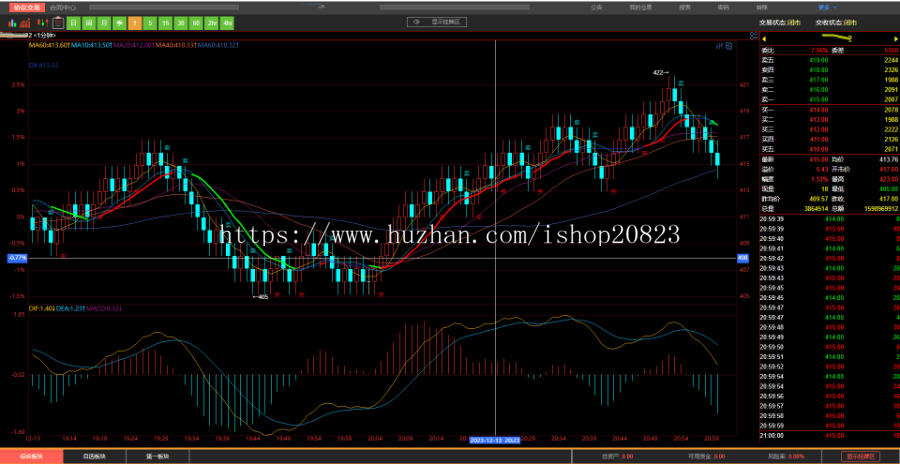Select the 5 minute period button
The width and height of the screenshot is (900, 464).
tap(150, 23)
